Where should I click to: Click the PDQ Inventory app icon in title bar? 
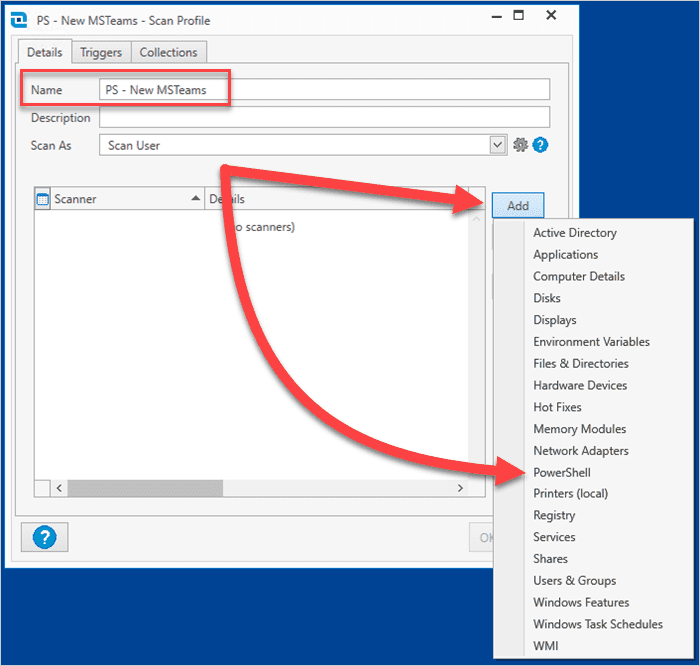19,20
